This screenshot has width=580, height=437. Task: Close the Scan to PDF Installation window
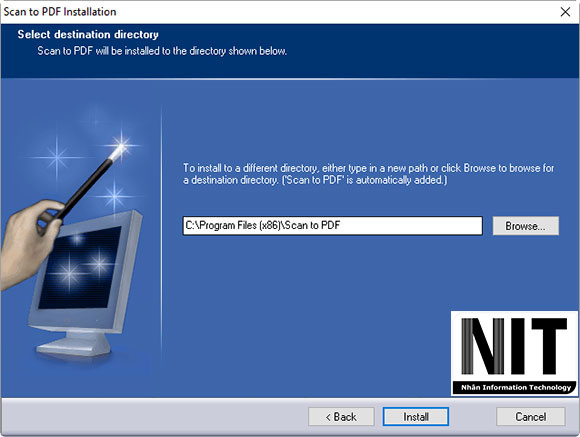pos(565,12)
